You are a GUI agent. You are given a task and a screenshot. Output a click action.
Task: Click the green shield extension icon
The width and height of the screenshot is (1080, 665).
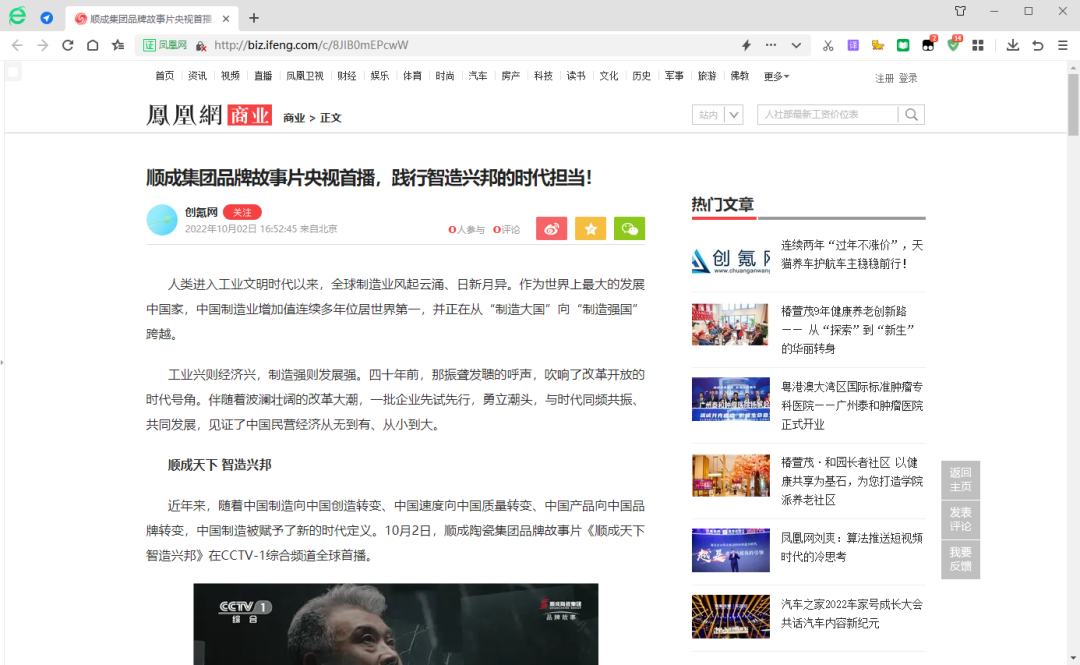click(954, 45)
